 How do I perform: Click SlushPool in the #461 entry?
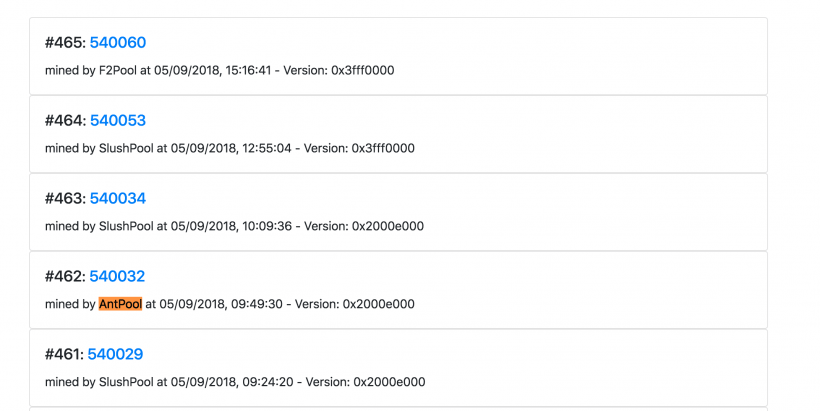(x=125, y=382)
